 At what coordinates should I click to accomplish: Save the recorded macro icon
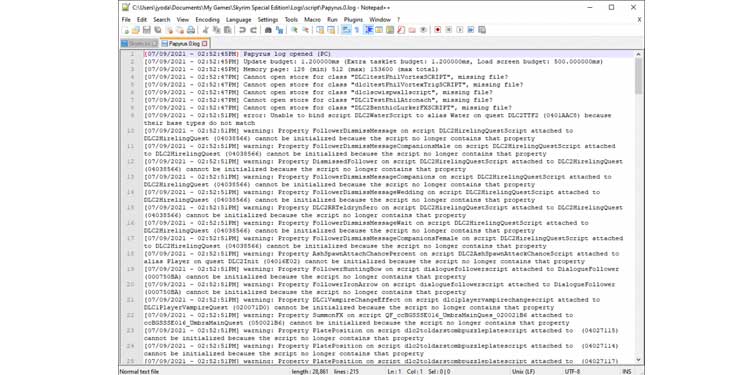481,30
